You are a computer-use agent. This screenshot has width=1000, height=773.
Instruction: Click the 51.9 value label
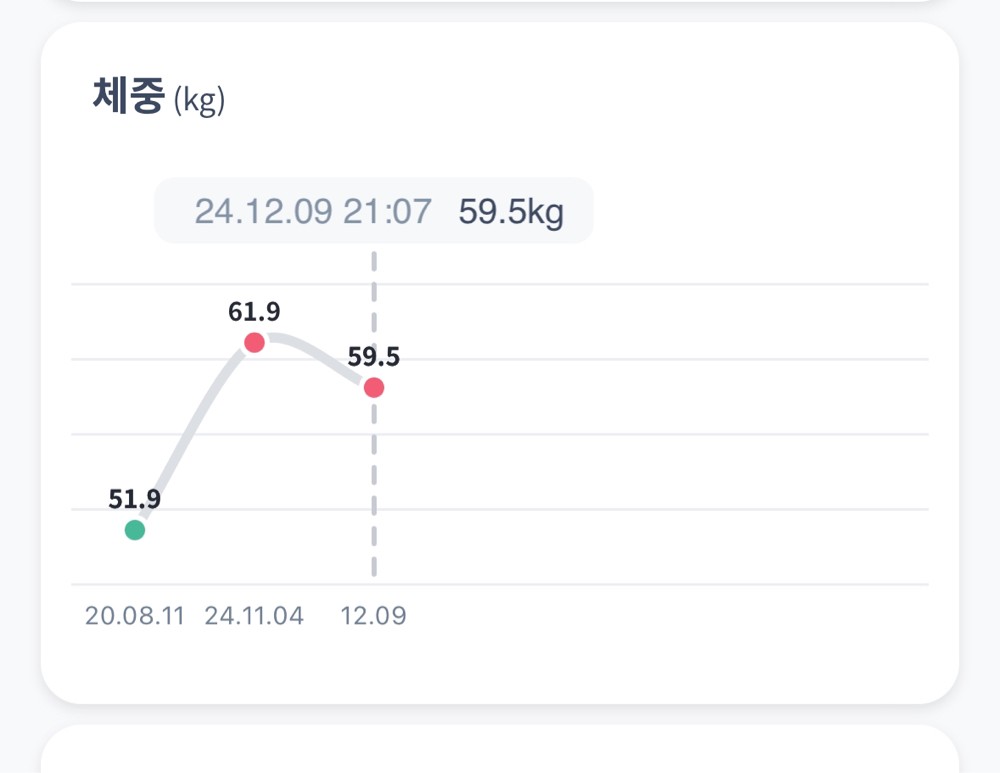click(x=135, y=499)
